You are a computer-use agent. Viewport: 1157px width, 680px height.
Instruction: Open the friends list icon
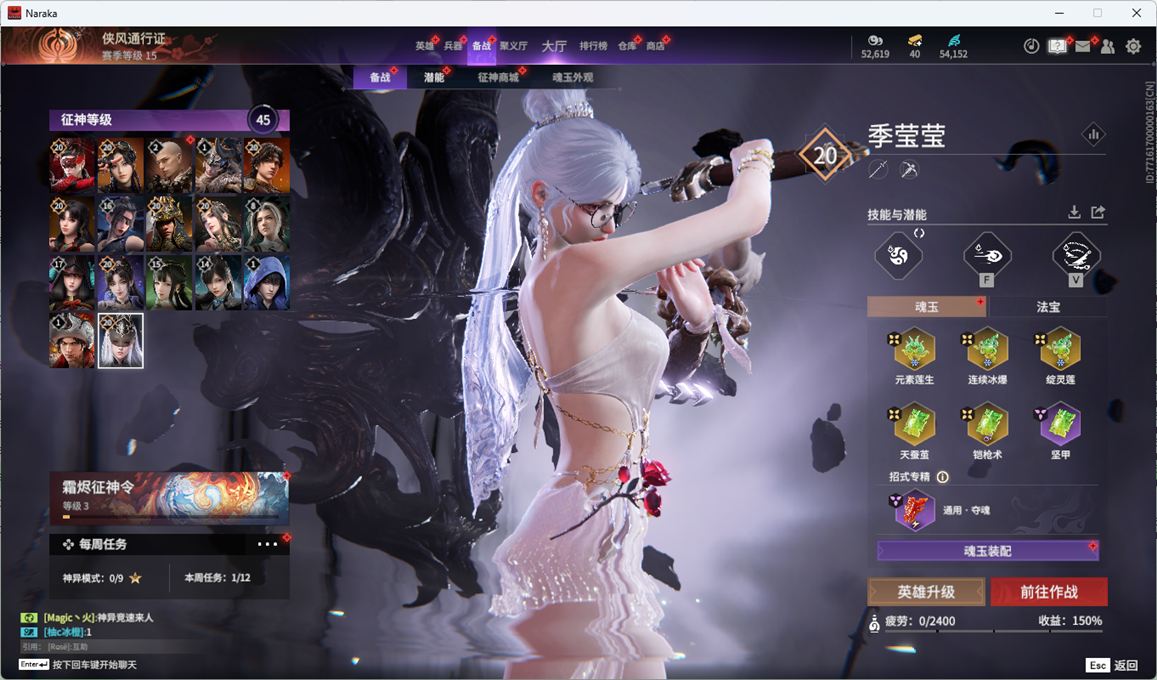point(1108,46)
